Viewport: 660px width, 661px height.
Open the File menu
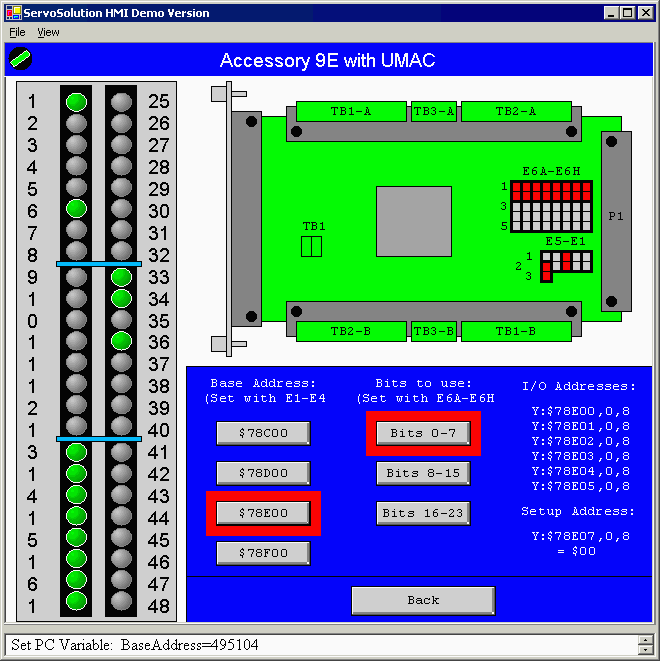pyautogui.click(x=18, y=32)
